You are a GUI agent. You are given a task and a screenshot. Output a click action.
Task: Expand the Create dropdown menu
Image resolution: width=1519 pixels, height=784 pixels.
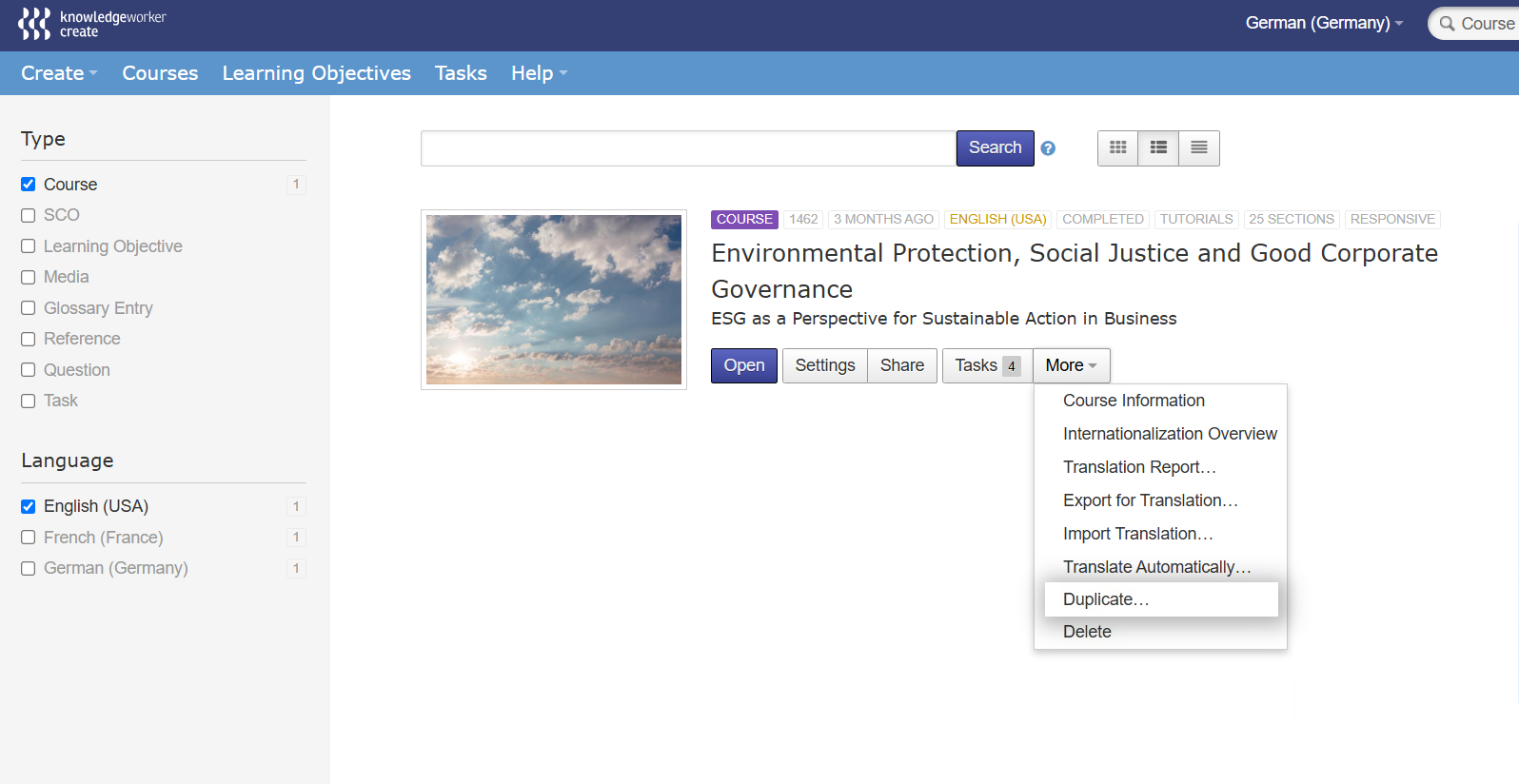[x=59, y=73]
